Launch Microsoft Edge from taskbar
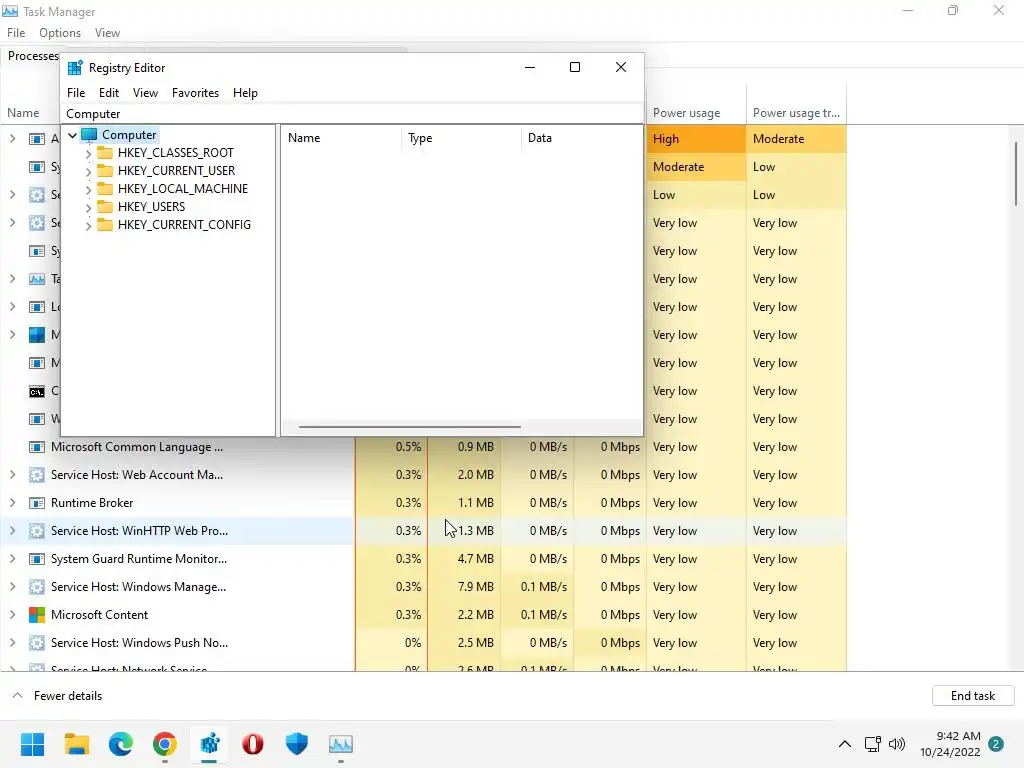The height and width of the screenshot is (768, 1024). pyautogui.click(x=121, y=744)
